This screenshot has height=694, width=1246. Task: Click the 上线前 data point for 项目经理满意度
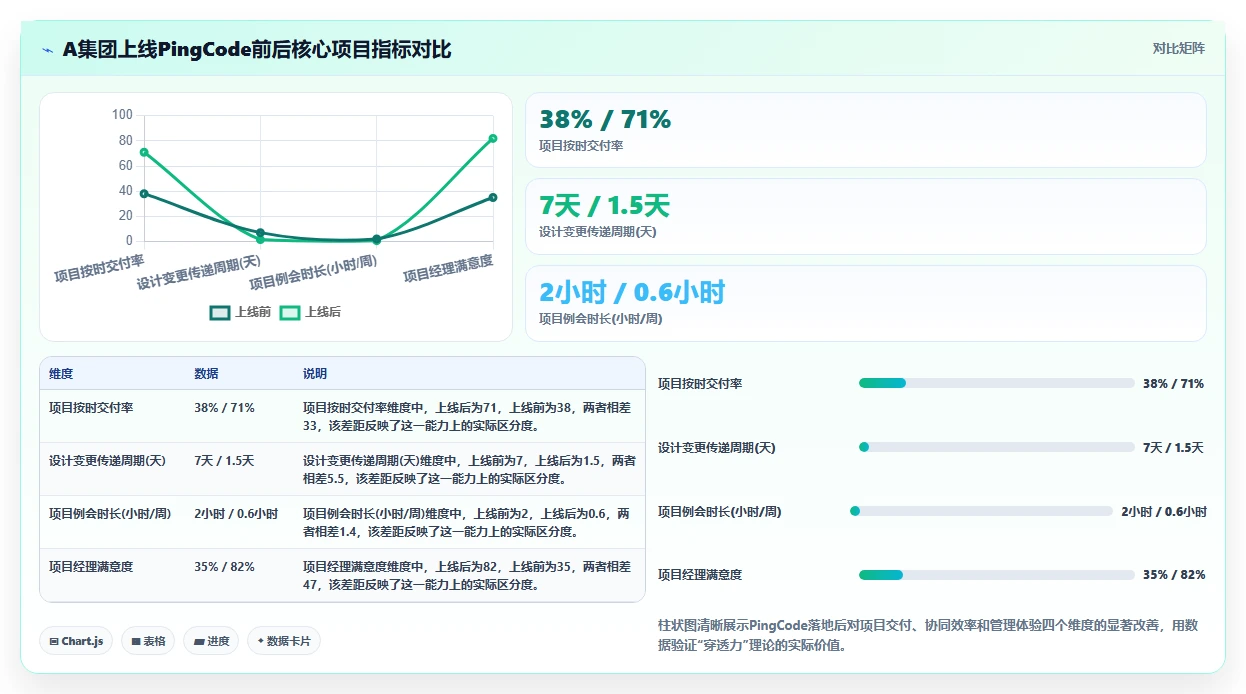coord(493,197)
